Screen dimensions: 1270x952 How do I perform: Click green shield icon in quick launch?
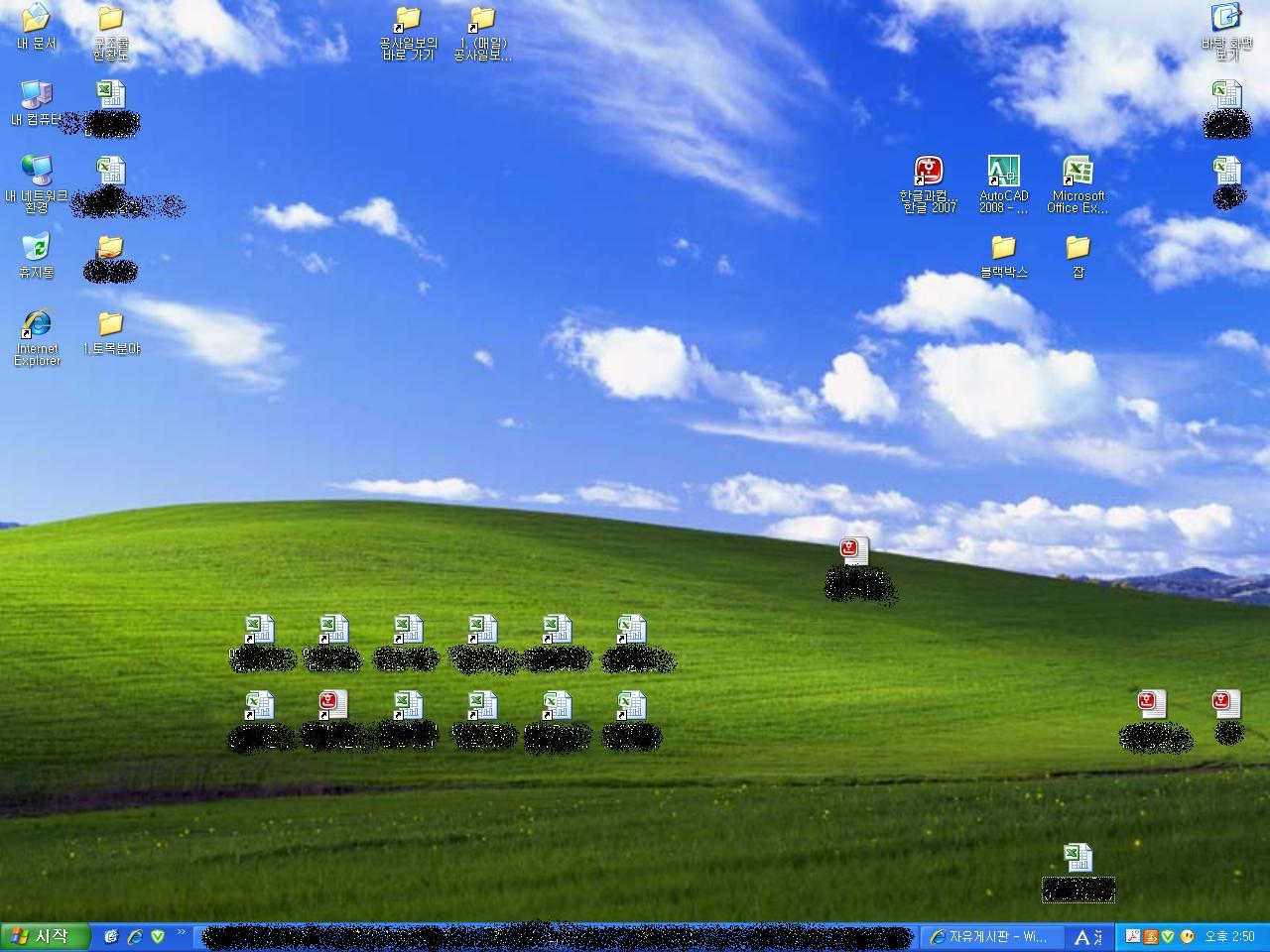click(x=157, y=936)
